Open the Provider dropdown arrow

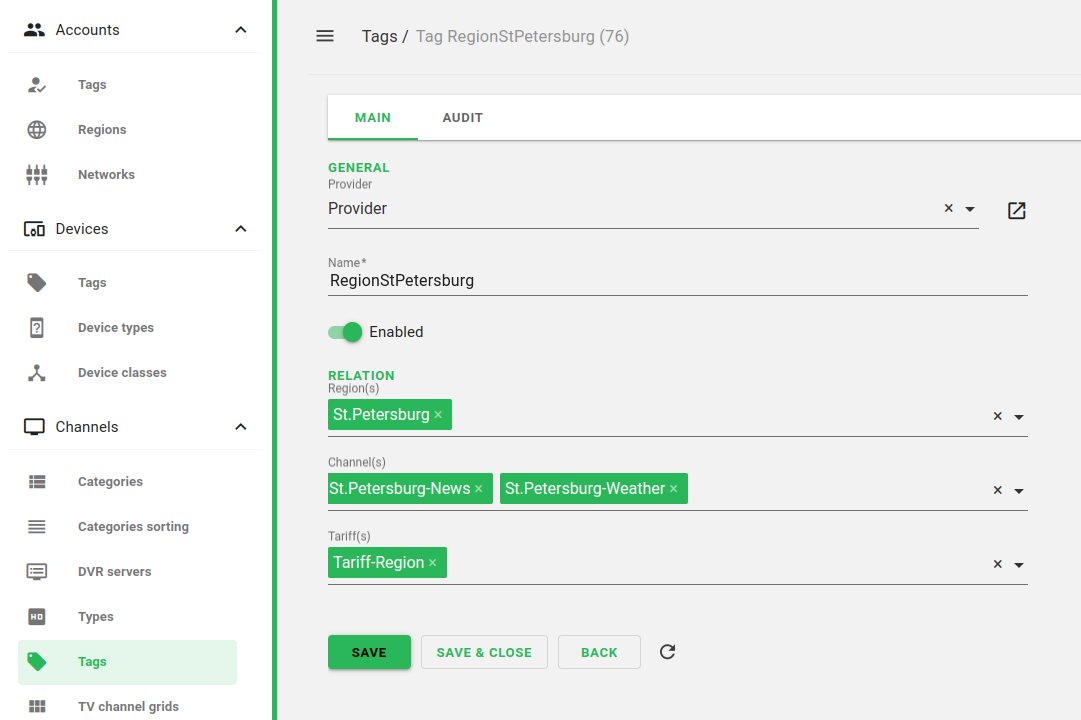pos(970,209)
